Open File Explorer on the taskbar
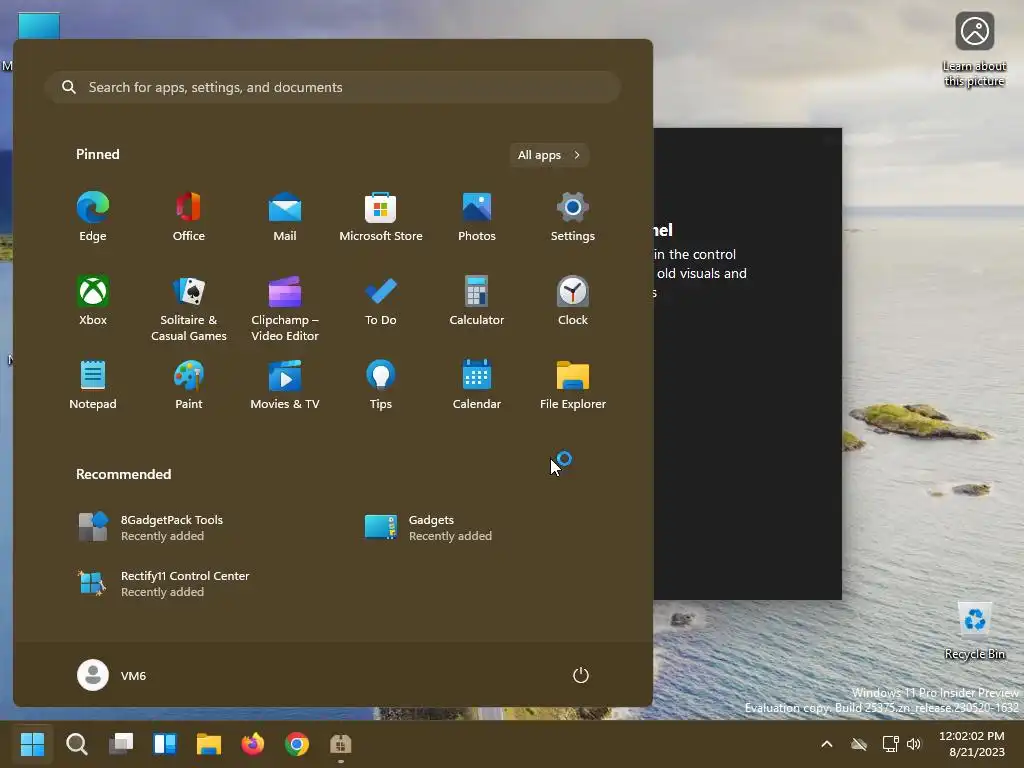The image size is (1024, 768). (x=209, y=743)
